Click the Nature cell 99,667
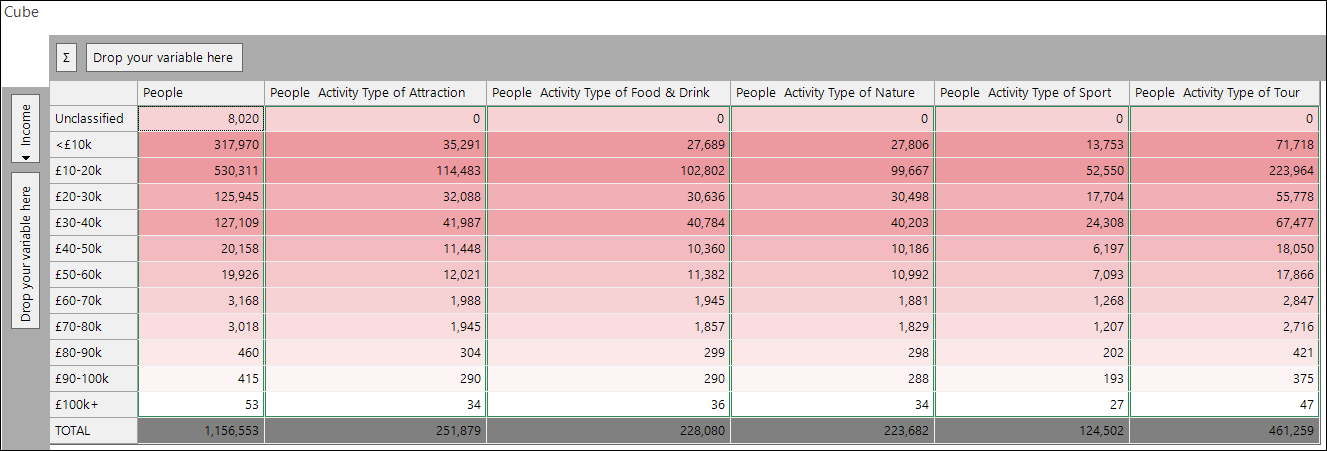The width and height of the screenshot is (1327, 451). (x=833, y=170)
